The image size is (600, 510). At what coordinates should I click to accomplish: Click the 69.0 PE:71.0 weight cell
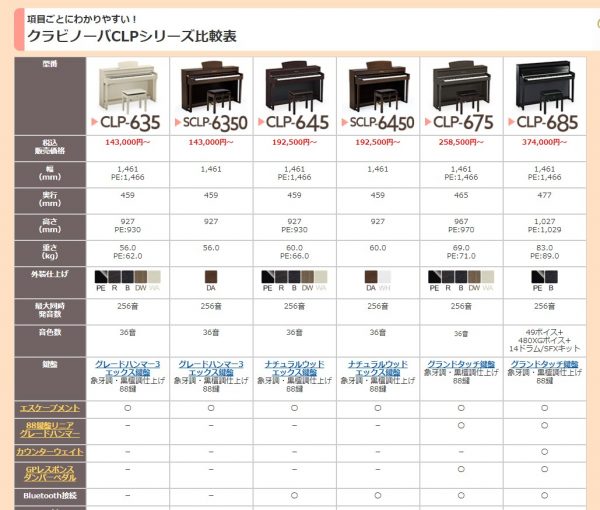pyautogui.click(x=461, y=252)
